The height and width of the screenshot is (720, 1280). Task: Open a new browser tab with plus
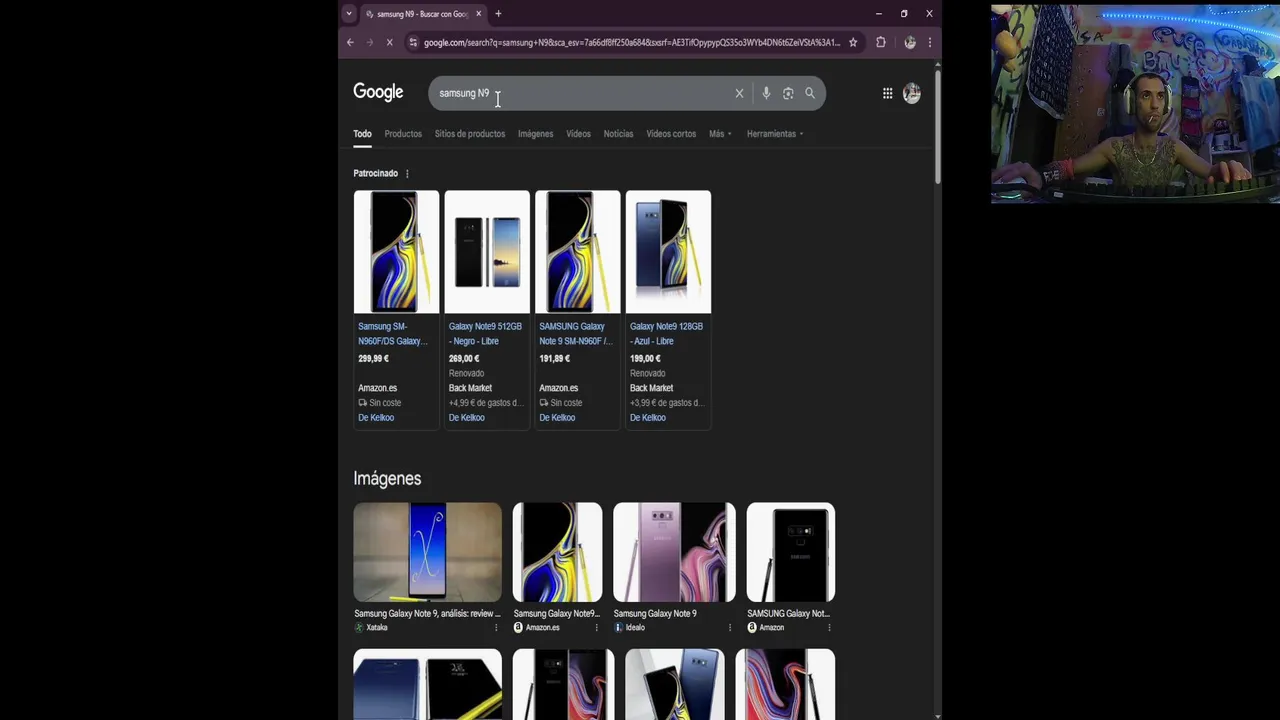click(x=498, y=14)
